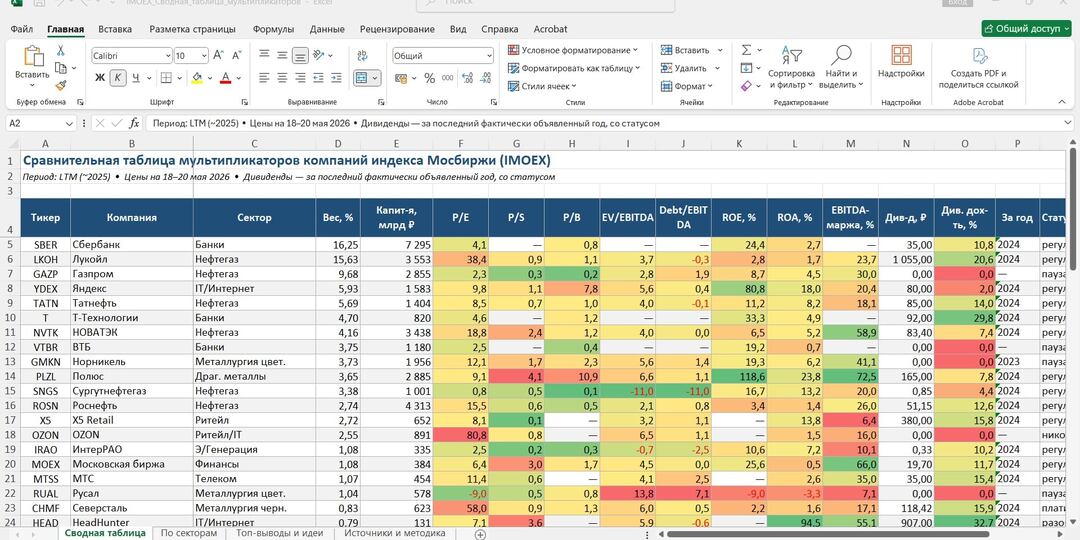1080x540 pixels.
Task: Open Сортировка и фильтр
Action: pos(791,68)
